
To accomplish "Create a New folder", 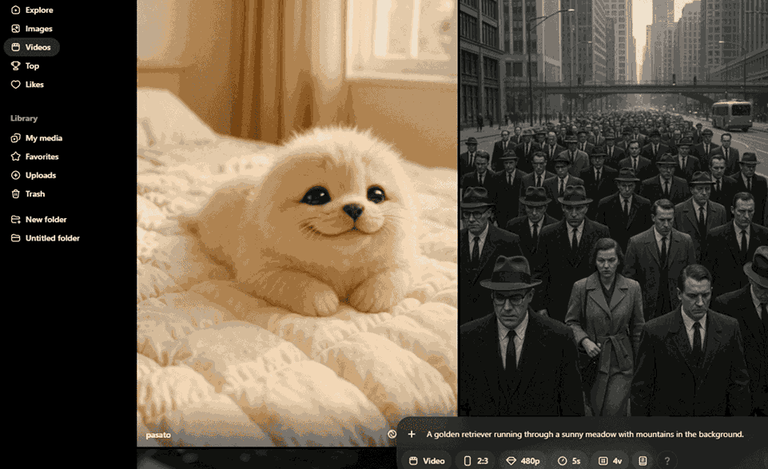I will [x=39, y=219].
